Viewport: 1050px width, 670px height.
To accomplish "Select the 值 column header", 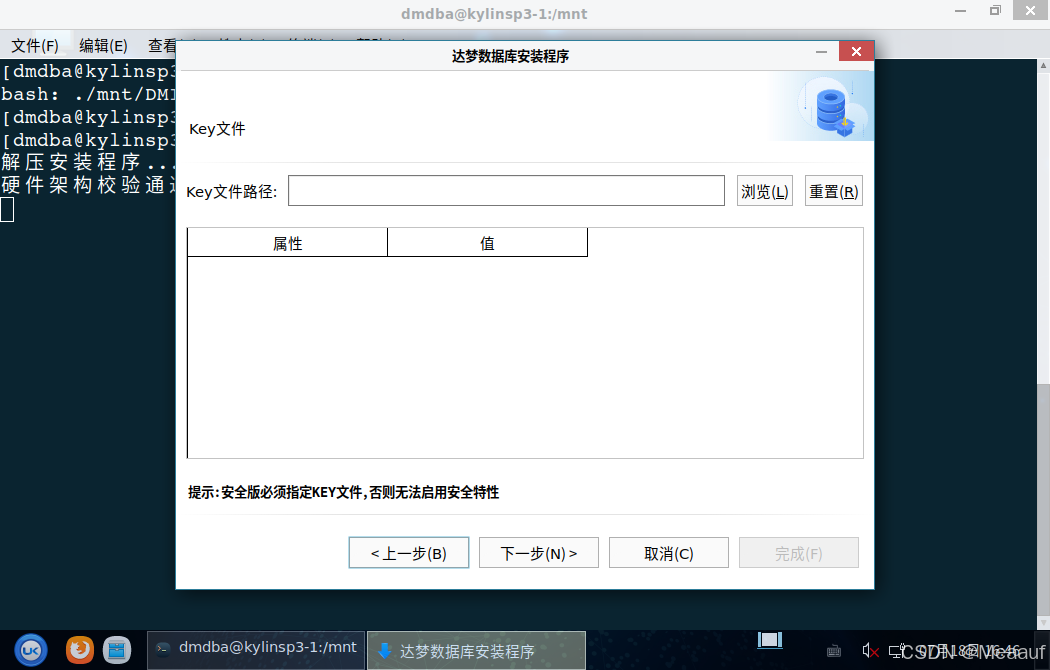I will pyautogui.click(x=488, y=243).
